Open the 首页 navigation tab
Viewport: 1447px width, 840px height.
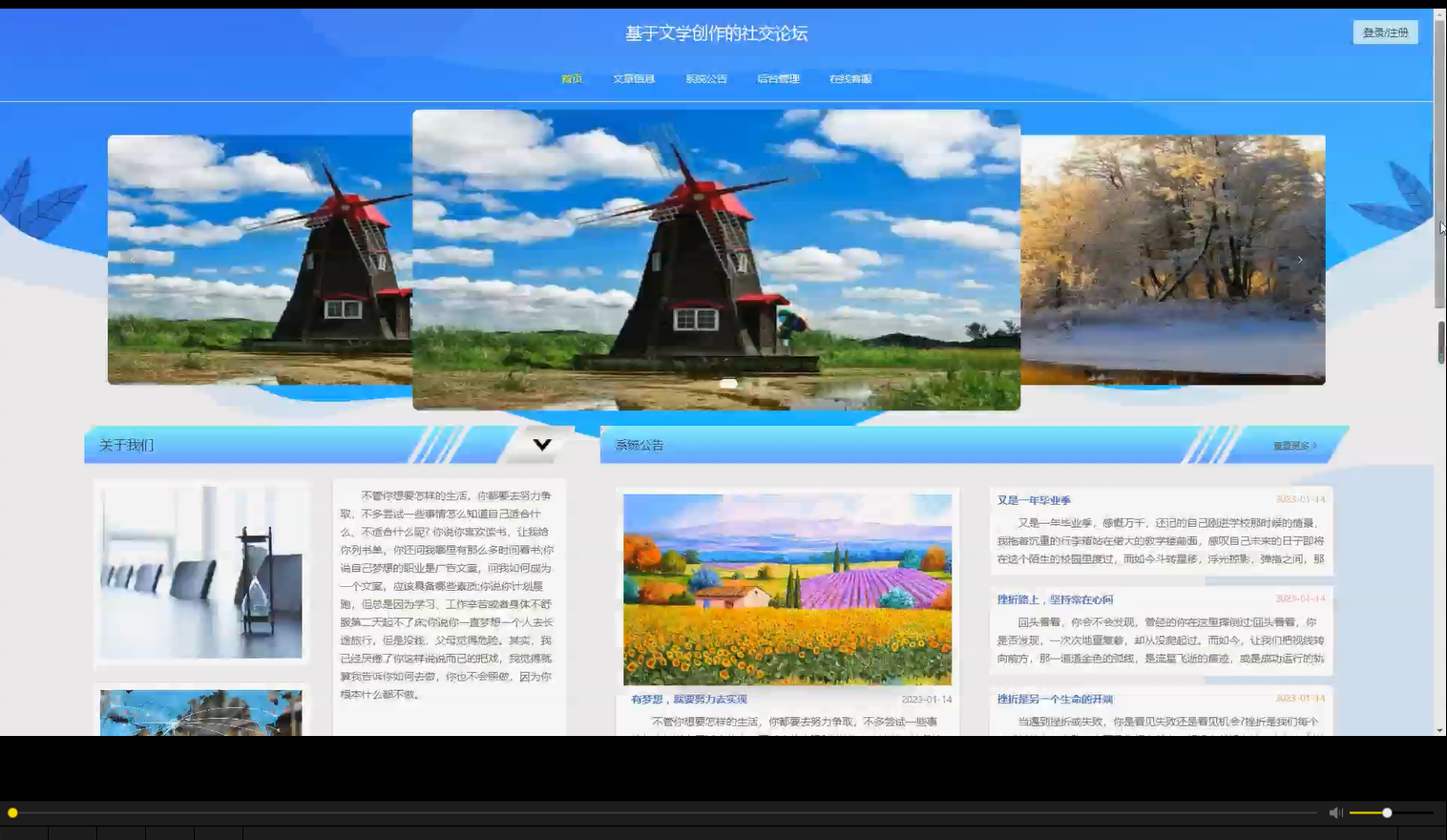click(572, 78)
